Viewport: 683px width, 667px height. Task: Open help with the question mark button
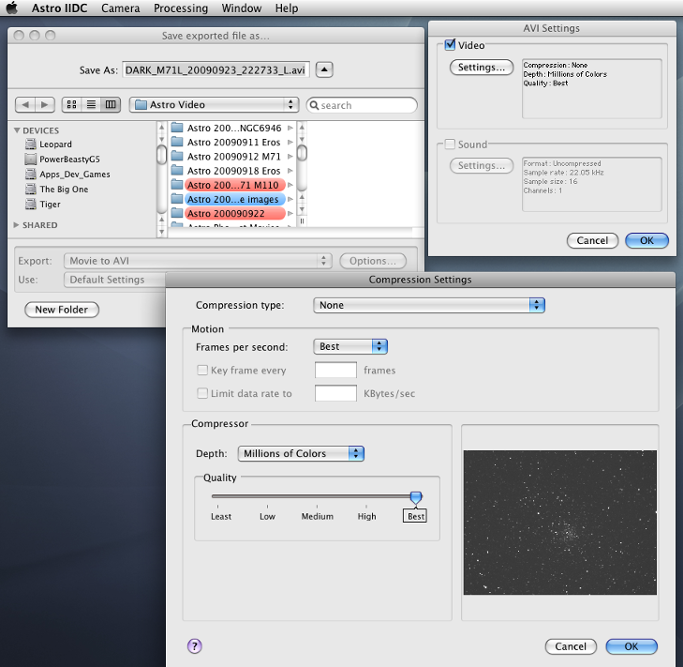(x=195, y=646)
